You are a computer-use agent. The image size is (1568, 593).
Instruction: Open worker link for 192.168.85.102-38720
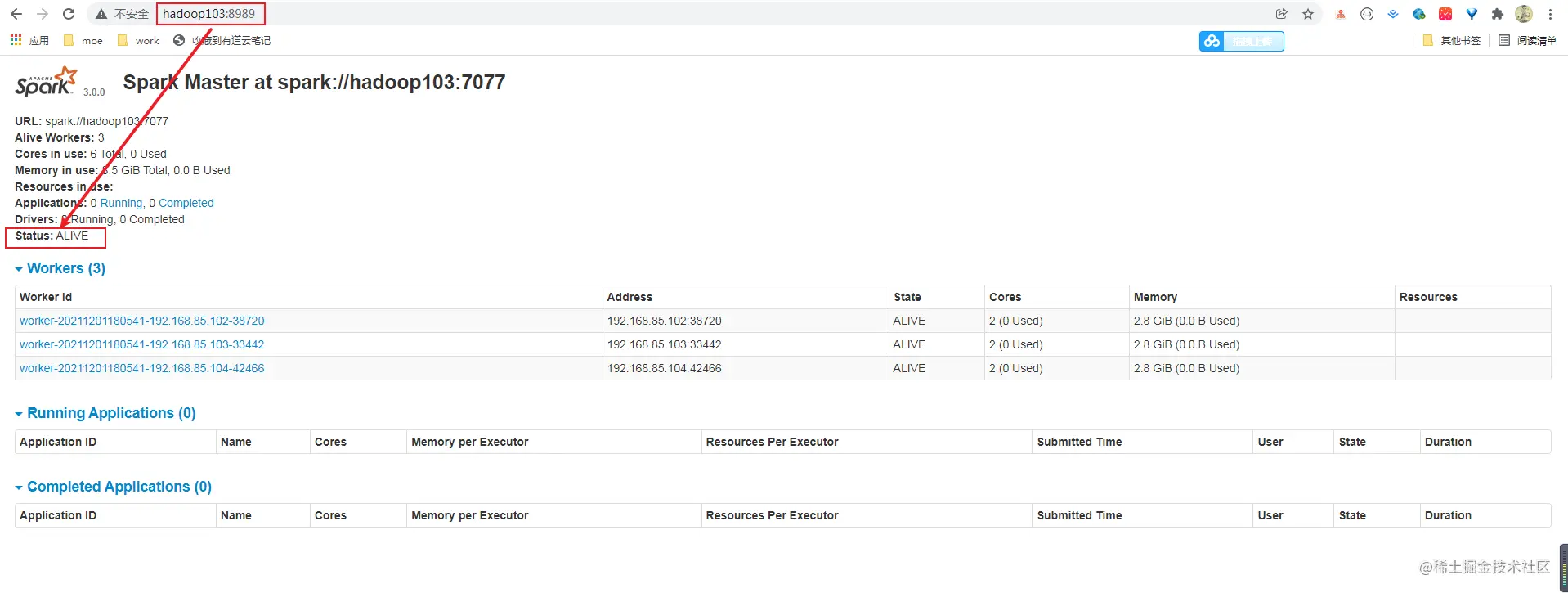tap(142, 321)
